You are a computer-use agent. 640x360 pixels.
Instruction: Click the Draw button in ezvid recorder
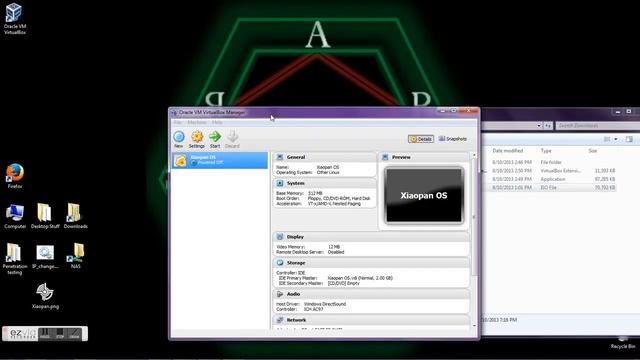pyautogui.click(x=74, y=334)
